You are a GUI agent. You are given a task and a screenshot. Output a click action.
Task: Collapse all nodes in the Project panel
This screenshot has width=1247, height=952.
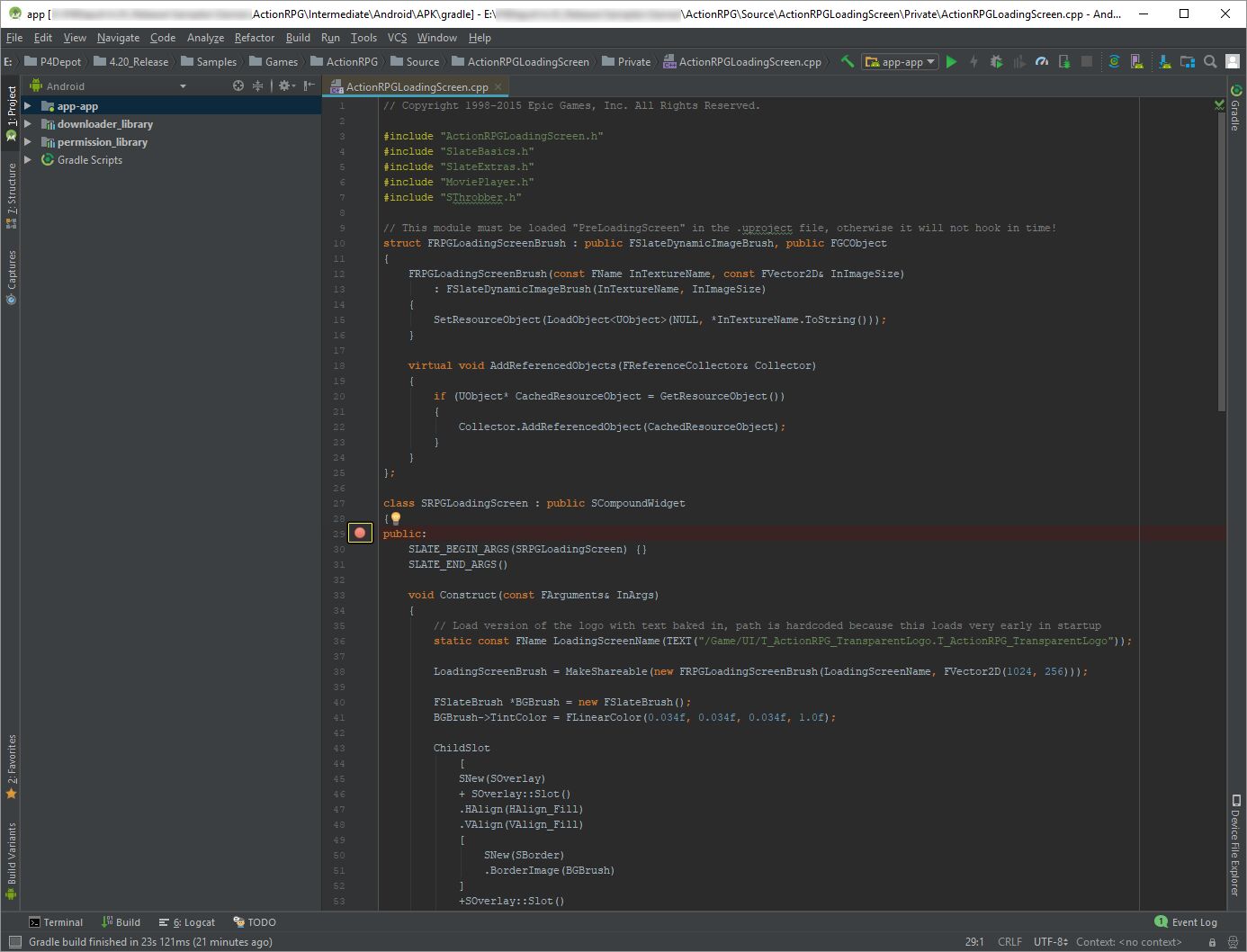click(x=258, y=85)
